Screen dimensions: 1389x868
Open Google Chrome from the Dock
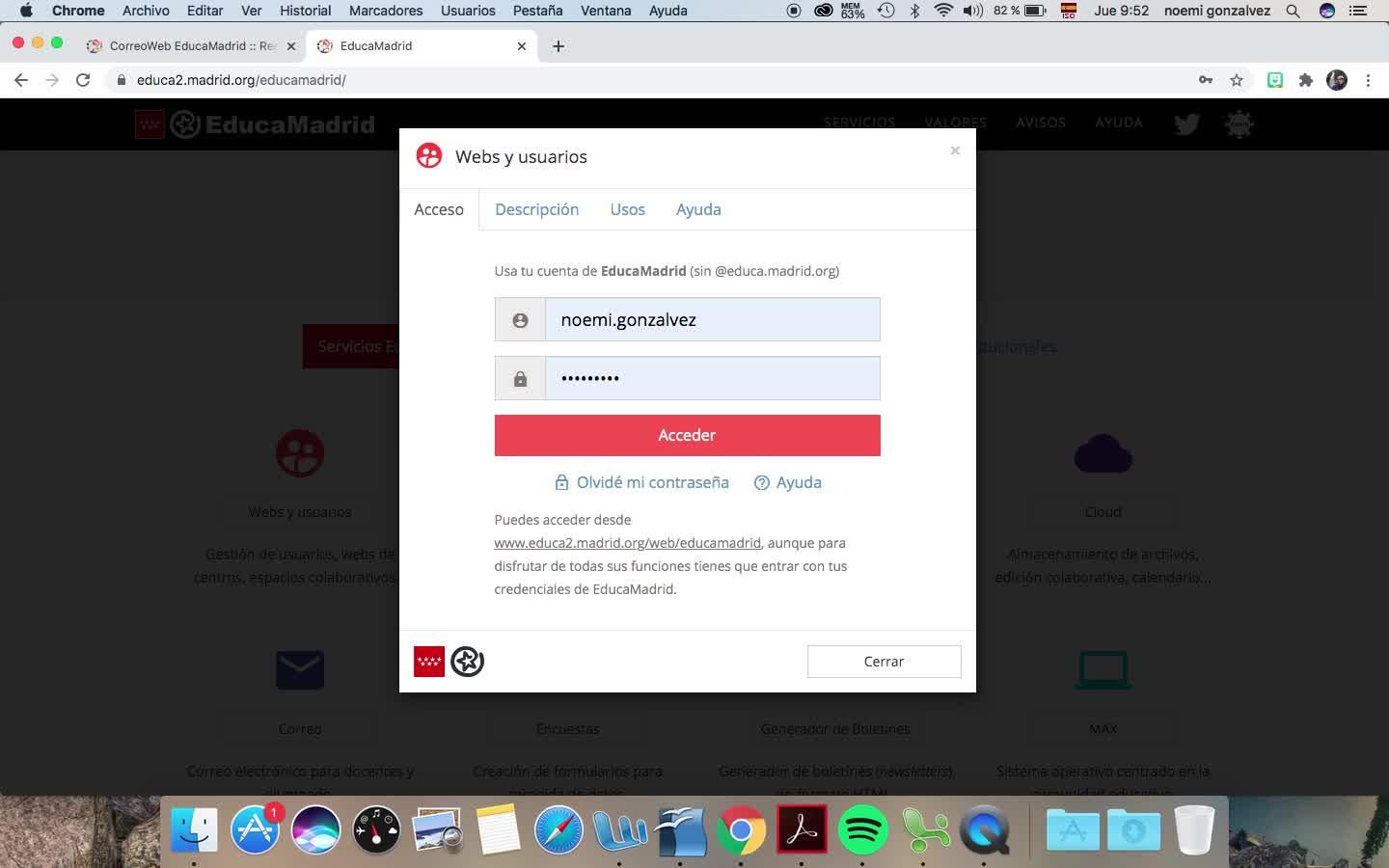coord(741,829)
